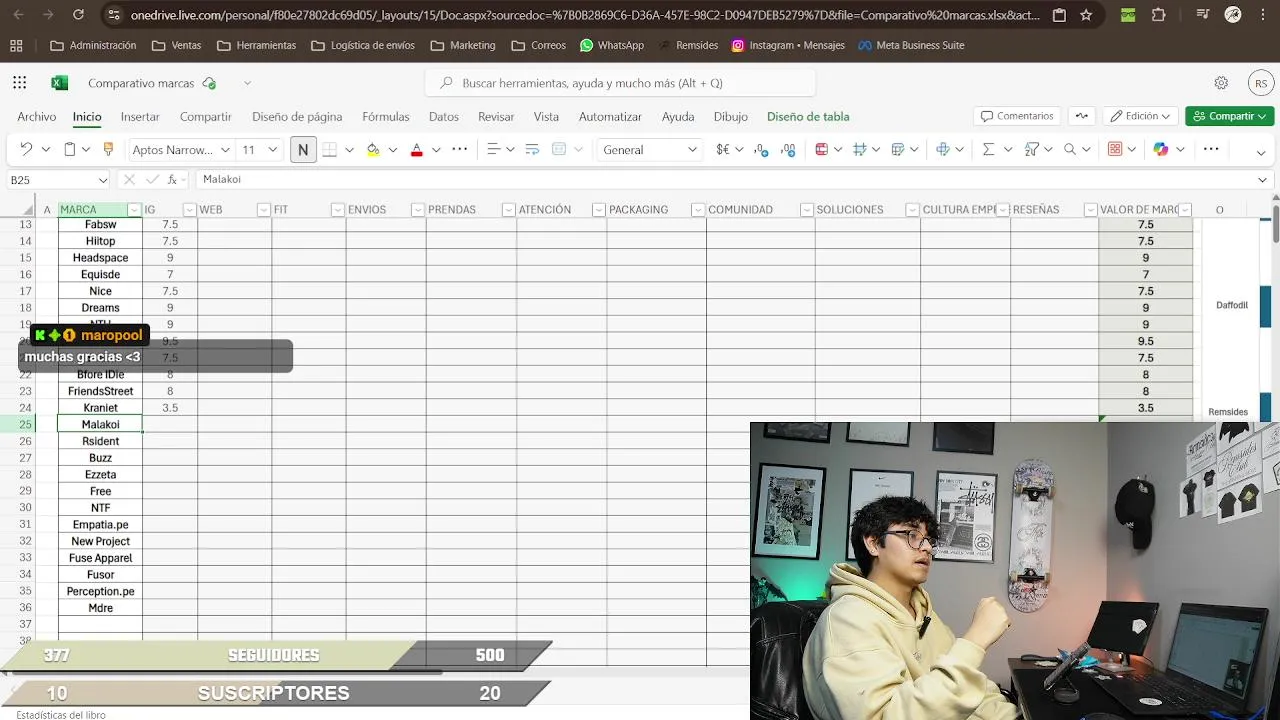The image size is (1280, 720).
Task: Click the text alignment icon
Action: pyautogui.click(x=493, y=149)
